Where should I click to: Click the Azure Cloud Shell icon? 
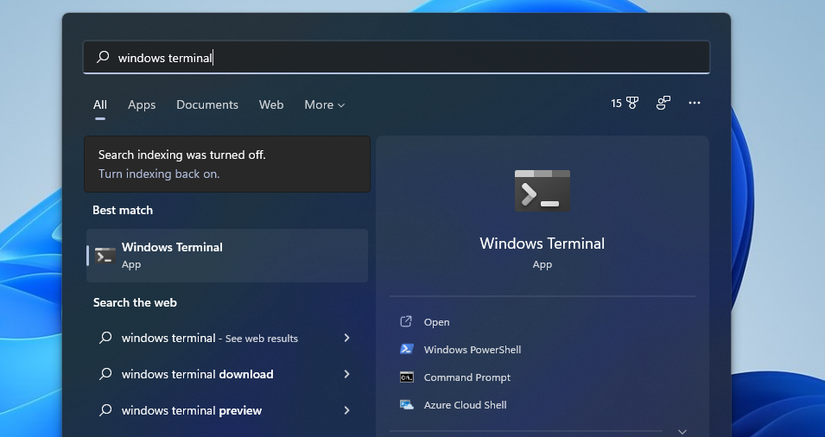(x=406, y=405)
